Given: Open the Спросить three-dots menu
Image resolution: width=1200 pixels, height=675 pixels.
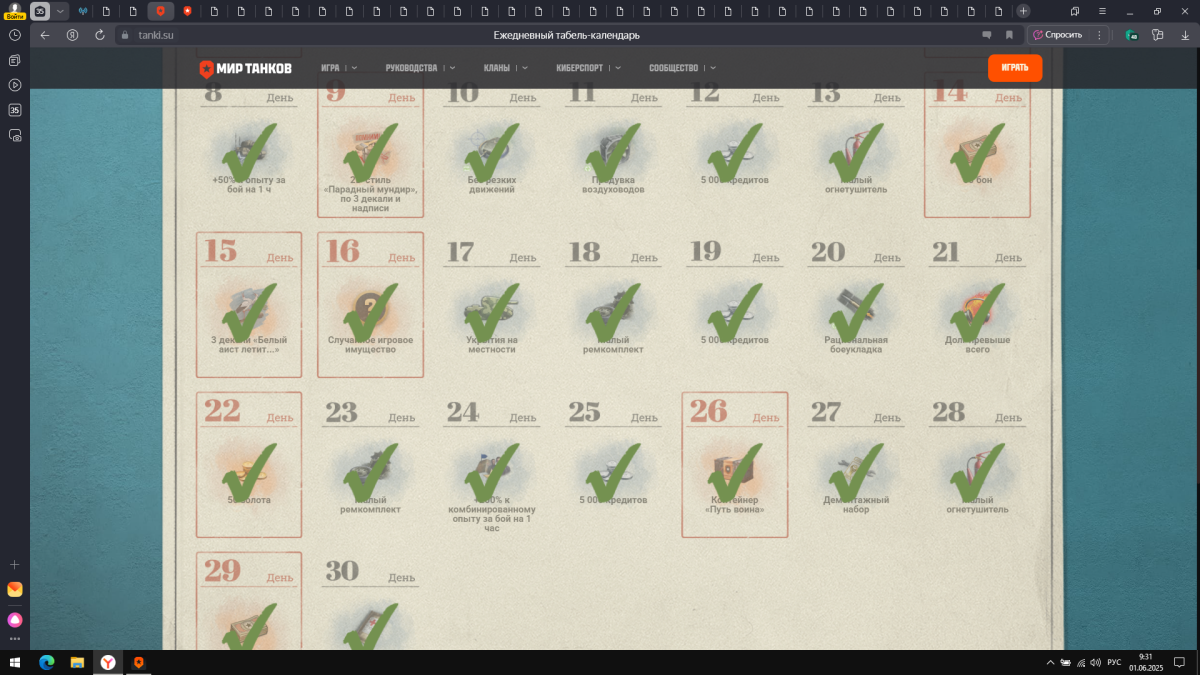Looking at the screenshot, I should click(x=1099, y=34).
